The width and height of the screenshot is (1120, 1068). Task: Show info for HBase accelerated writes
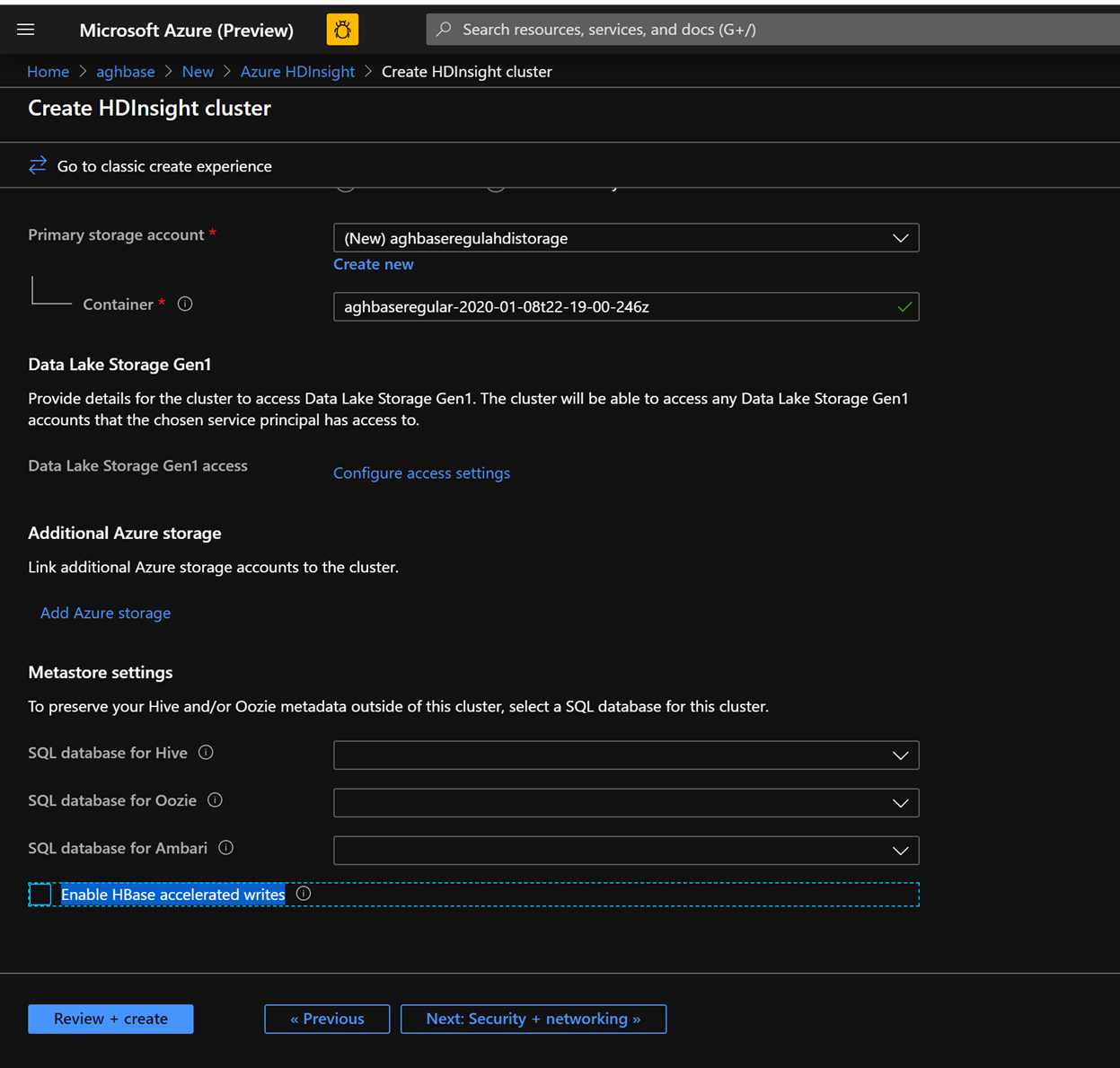(304, 894)
